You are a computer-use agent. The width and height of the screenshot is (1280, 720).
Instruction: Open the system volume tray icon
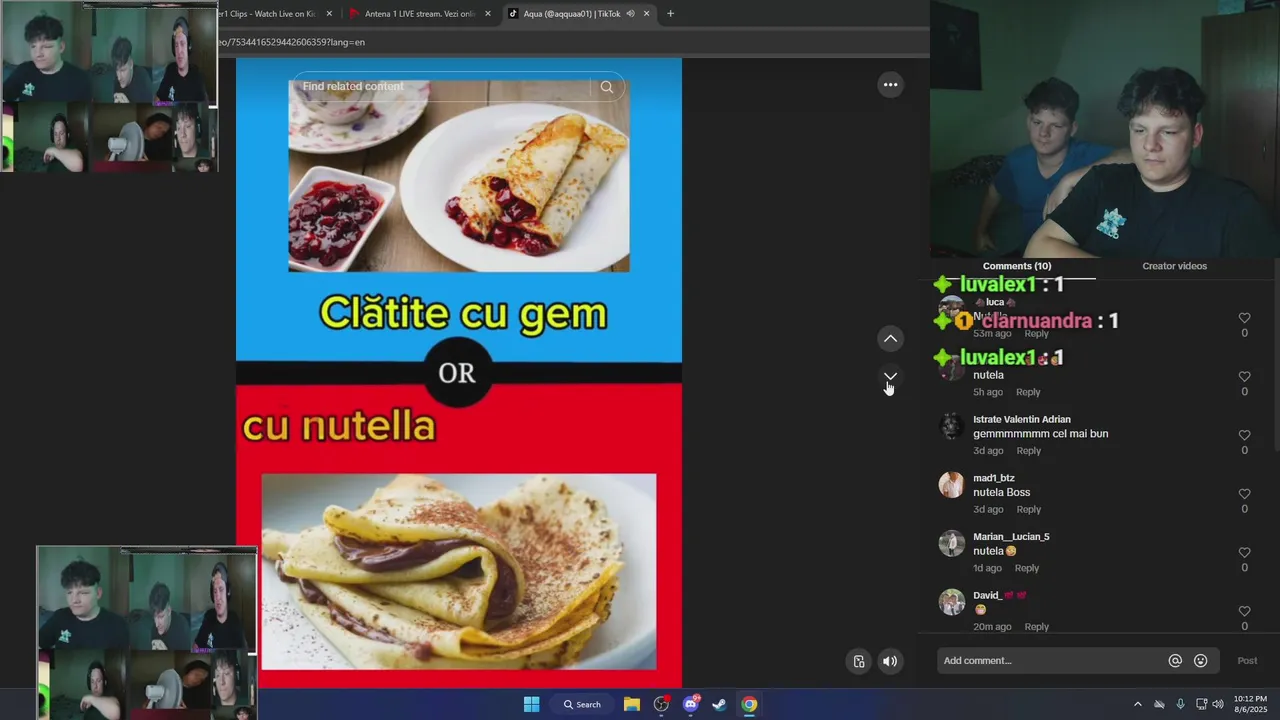click(1217, 704)
